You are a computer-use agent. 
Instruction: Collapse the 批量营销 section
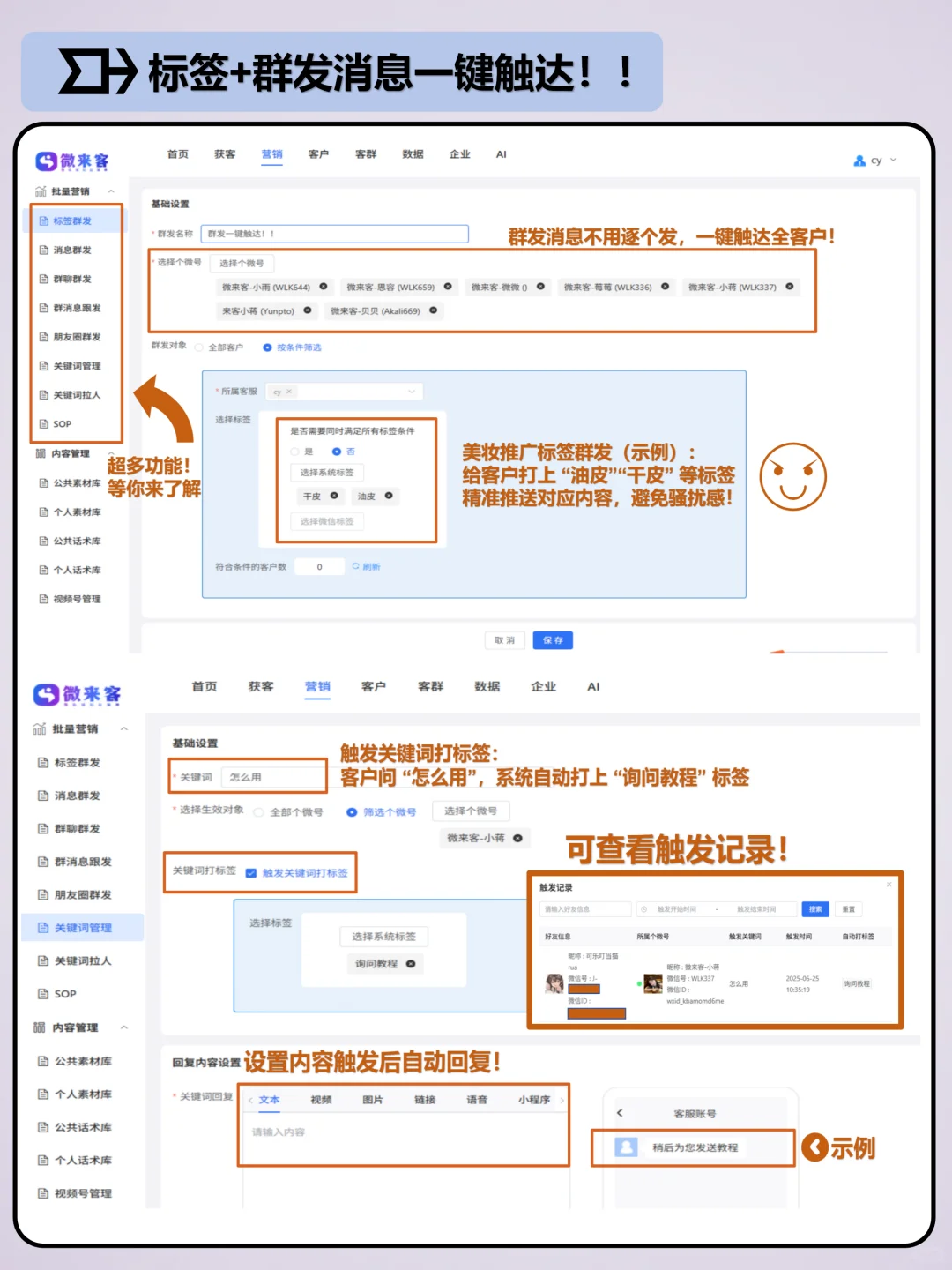click(111, 190)
